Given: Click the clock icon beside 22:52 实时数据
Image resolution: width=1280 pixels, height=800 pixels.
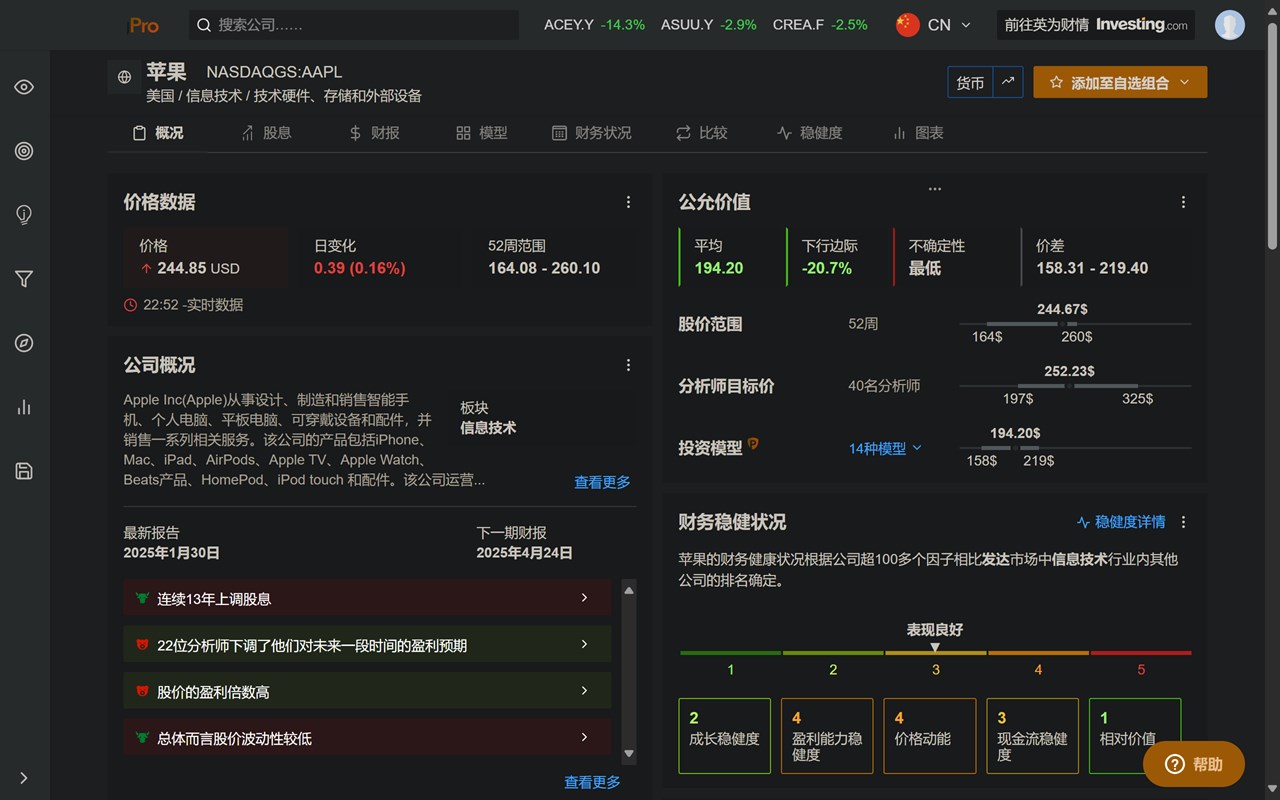Looking at the screenshot, I should [x=130, y=305].
